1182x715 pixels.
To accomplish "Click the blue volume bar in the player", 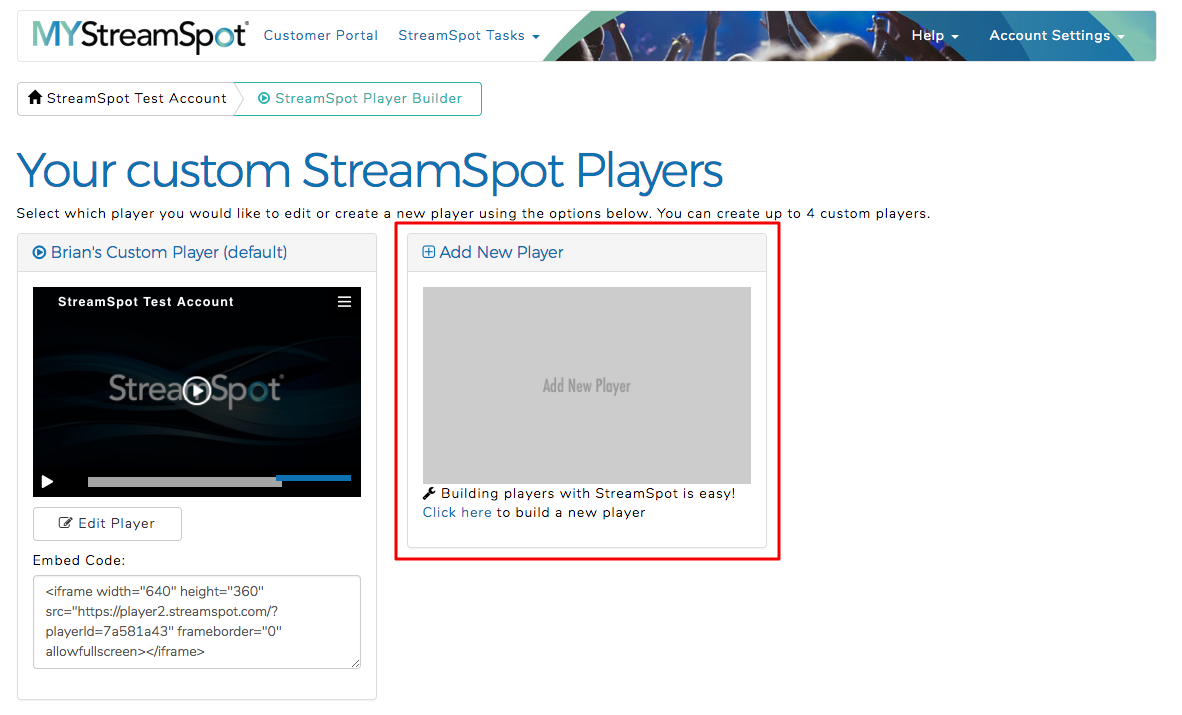I will [314, 478].
